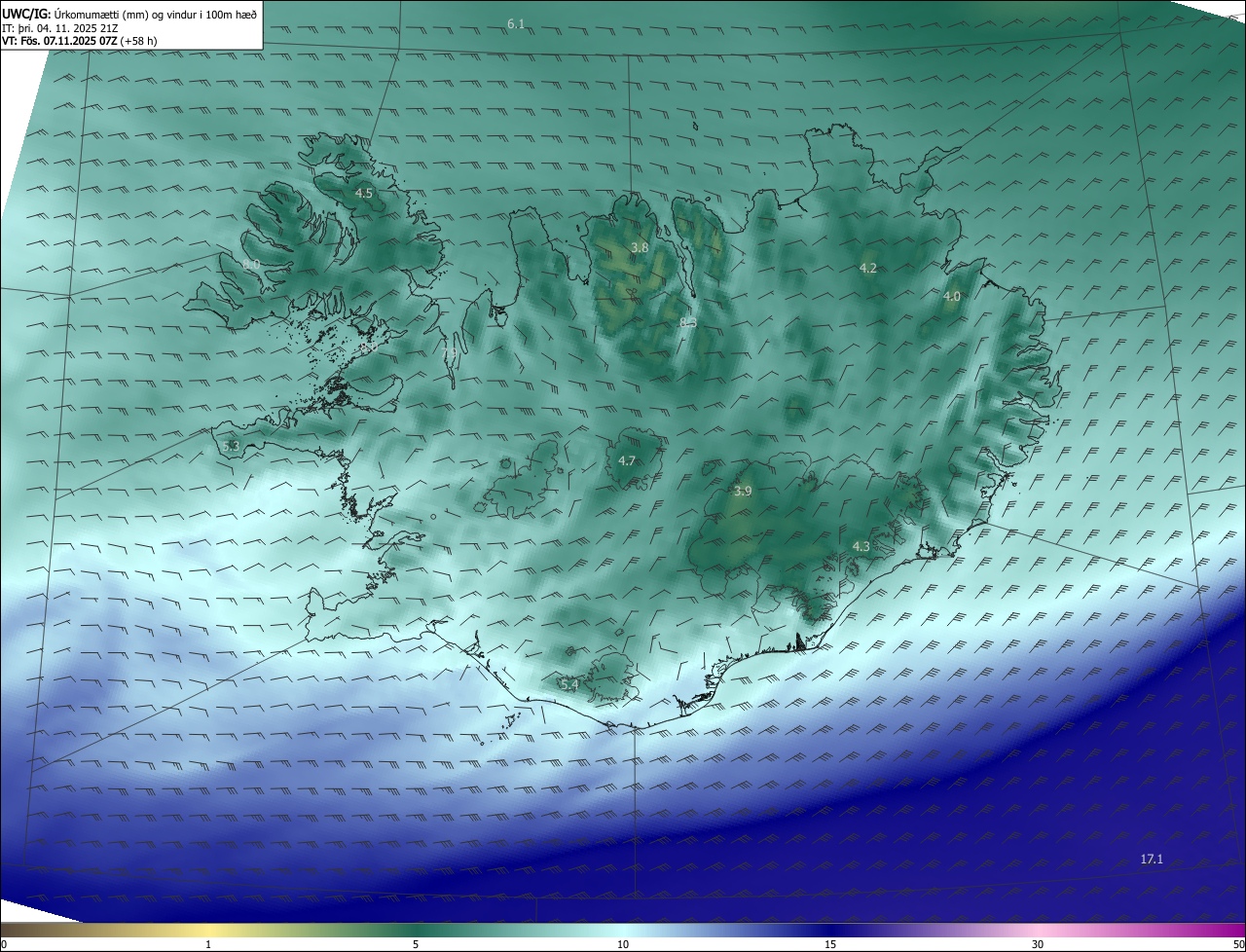Image resolution: width=1246 pixels, height=952 pixels.
Task: Click the 5.3 value label on Snæfellsnes
Action: 231,446
